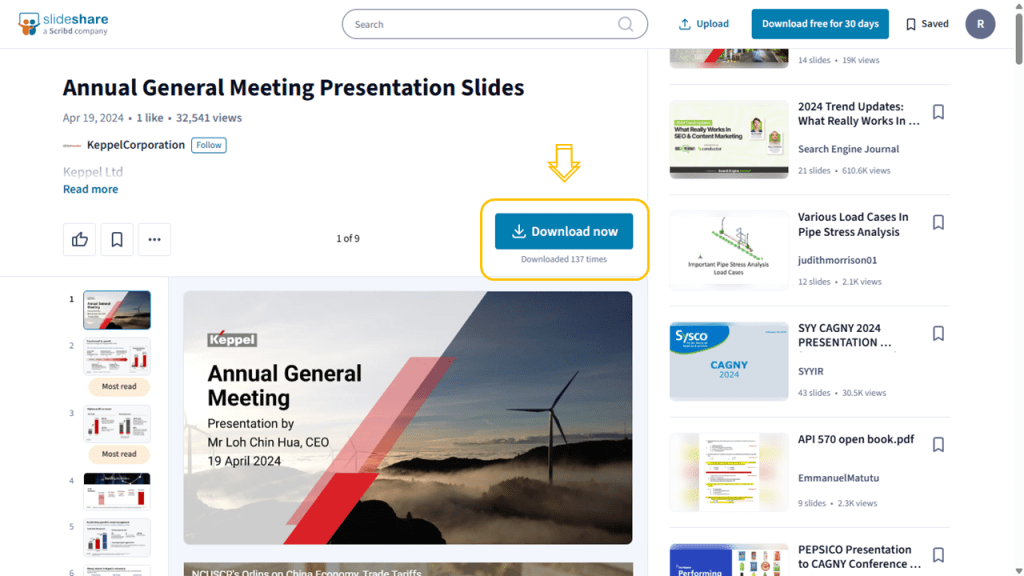Open Various Load Cases In Pipe Stress Analysis
Image resolution: width=1024 pixels, height=576 pixels.
coord(853,225)
